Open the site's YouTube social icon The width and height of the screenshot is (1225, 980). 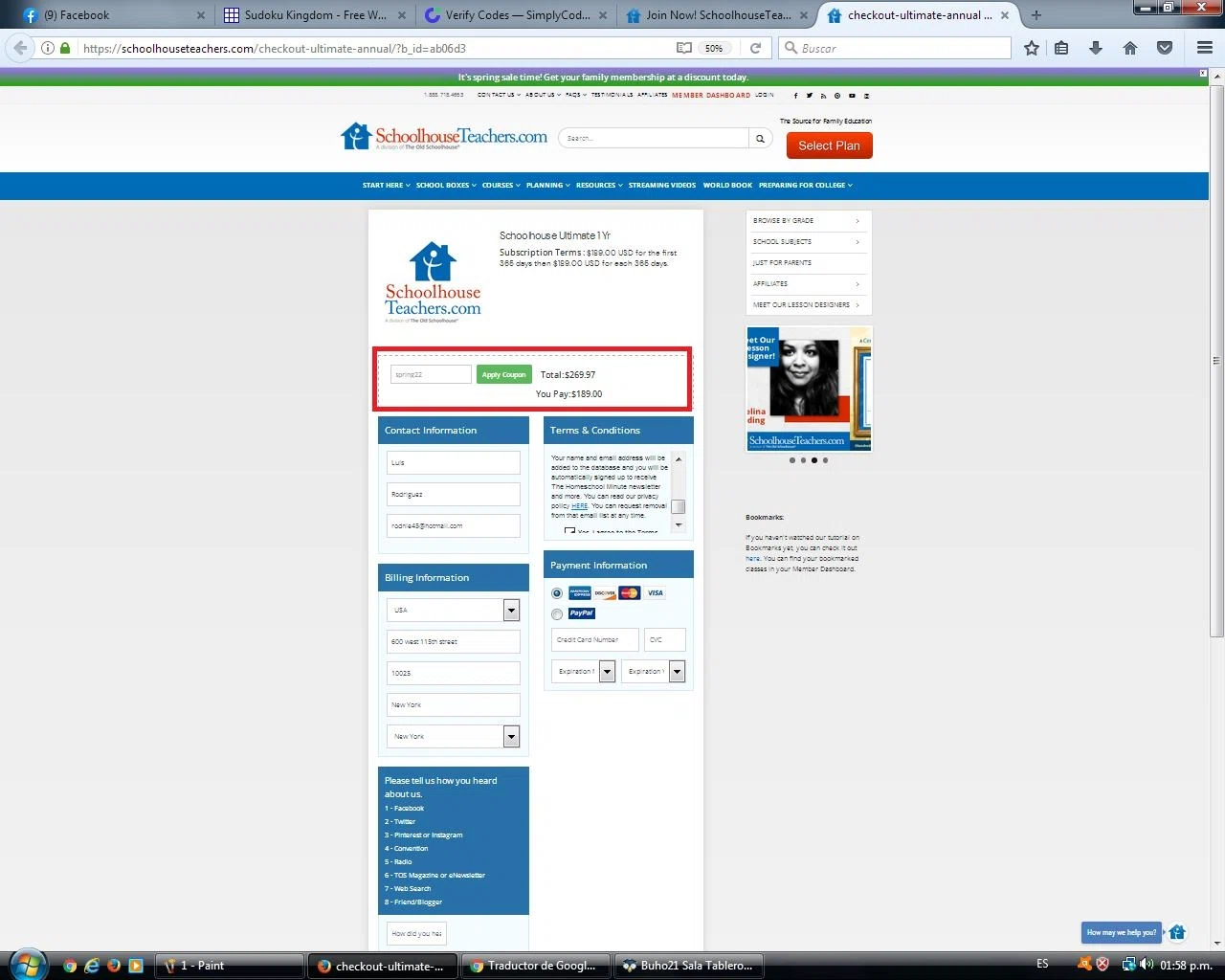point(852,96)
